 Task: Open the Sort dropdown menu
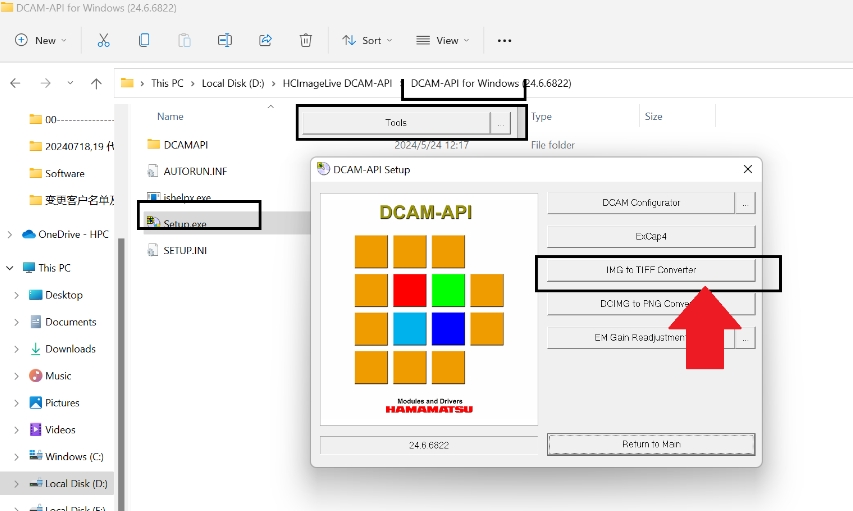click(x=367, y=40)
